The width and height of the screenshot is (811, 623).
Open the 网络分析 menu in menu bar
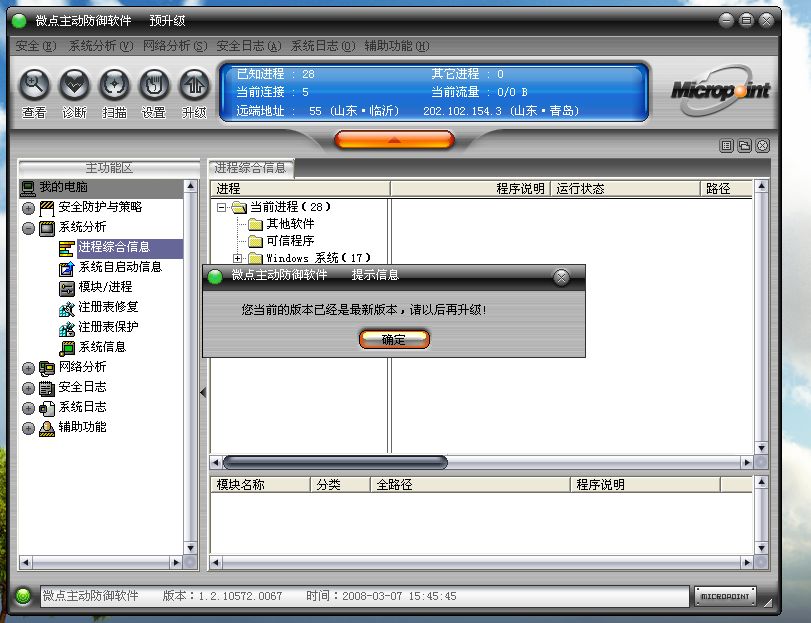[175, 46]
